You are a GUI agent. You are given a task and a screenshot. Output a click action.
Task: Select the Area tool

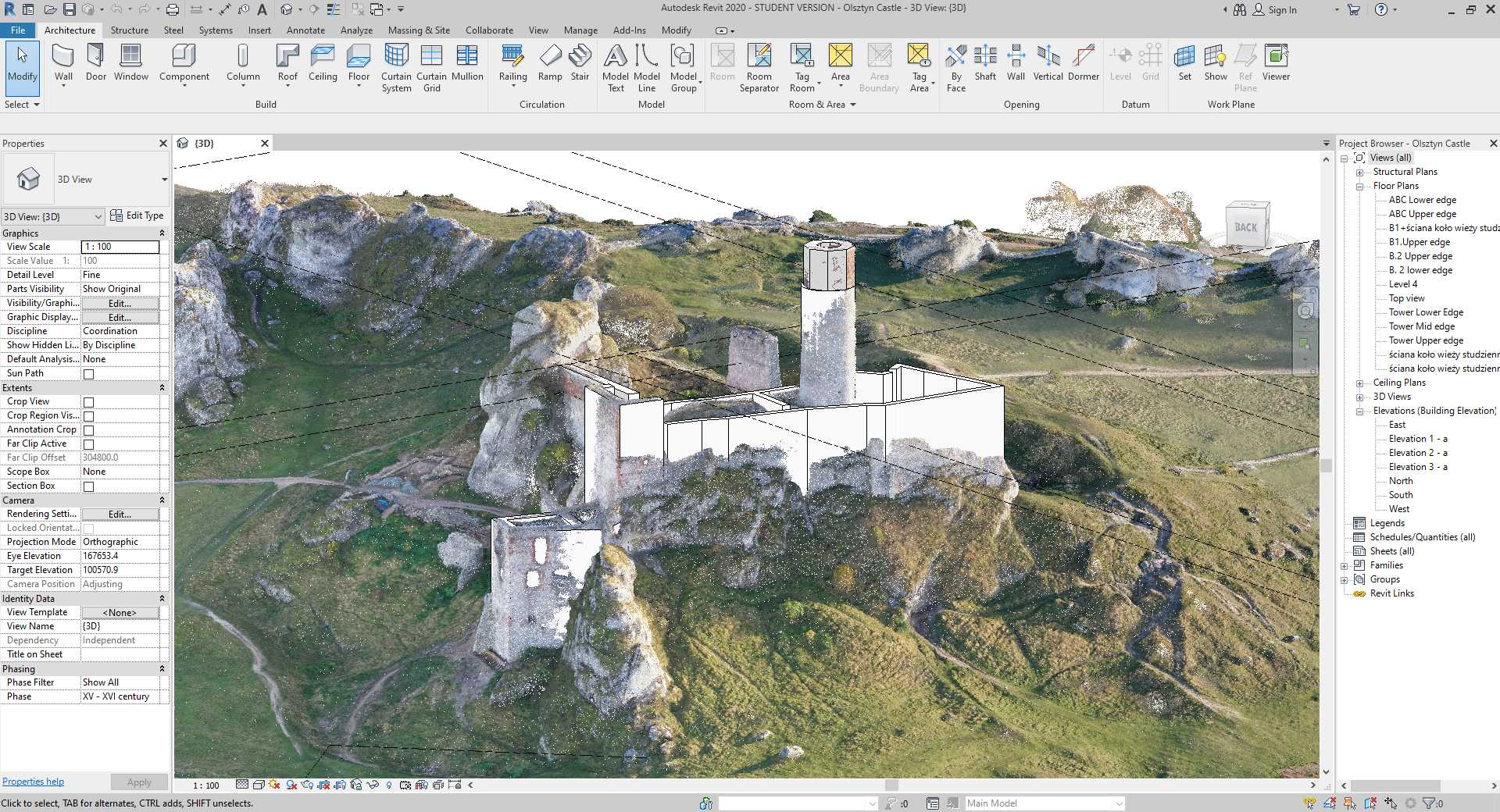click(x=840, y=64)
